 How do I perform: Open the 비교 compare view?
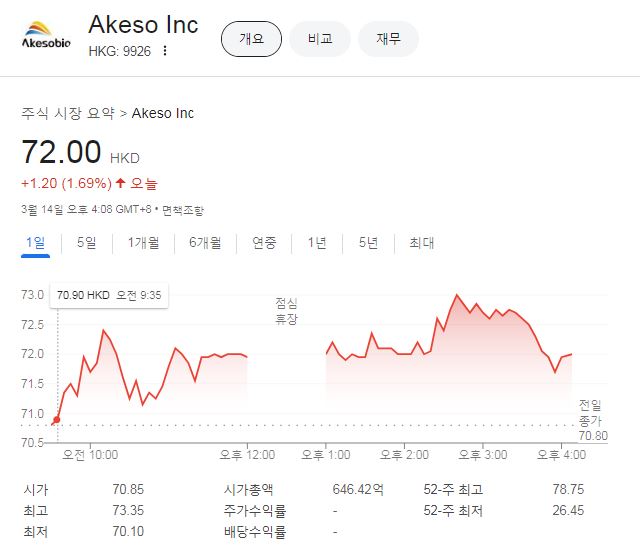(x=320, y=39)
